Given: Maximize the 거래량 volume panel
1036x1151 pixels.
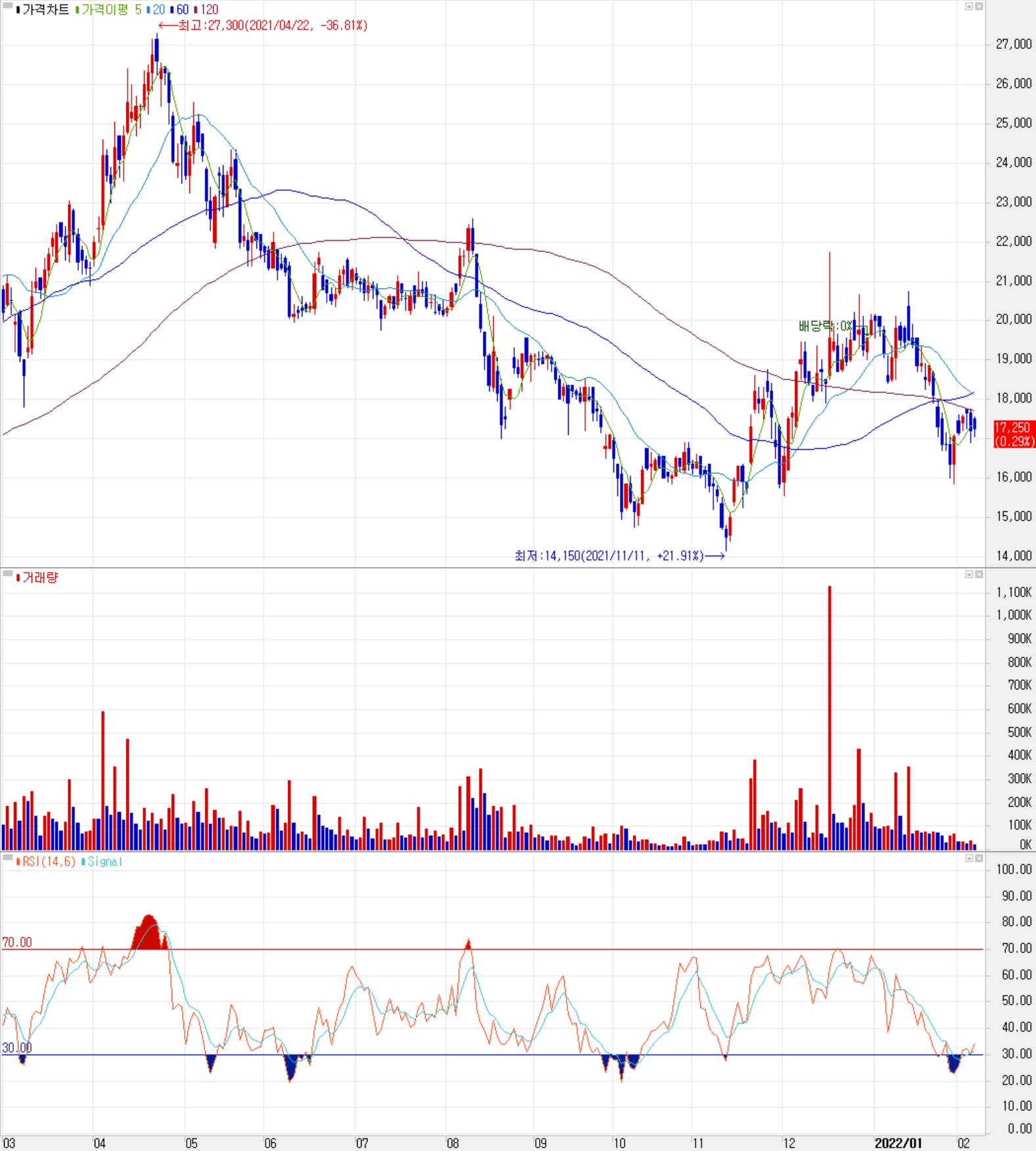Looking at the screenshot, I should coord(969,575).
